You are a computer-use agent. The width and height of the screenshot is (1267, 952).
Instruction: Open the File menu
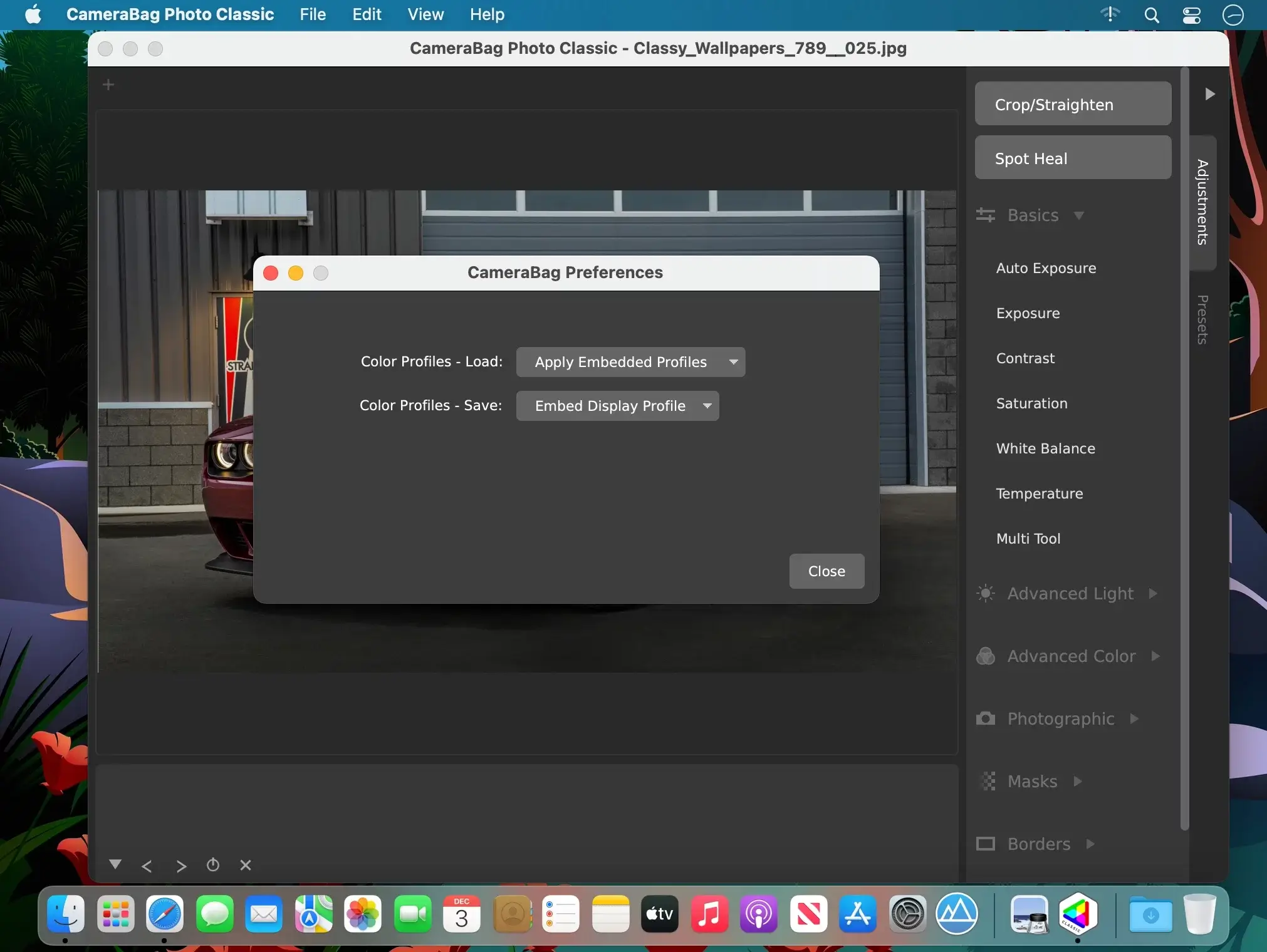[x=313, y=14]
